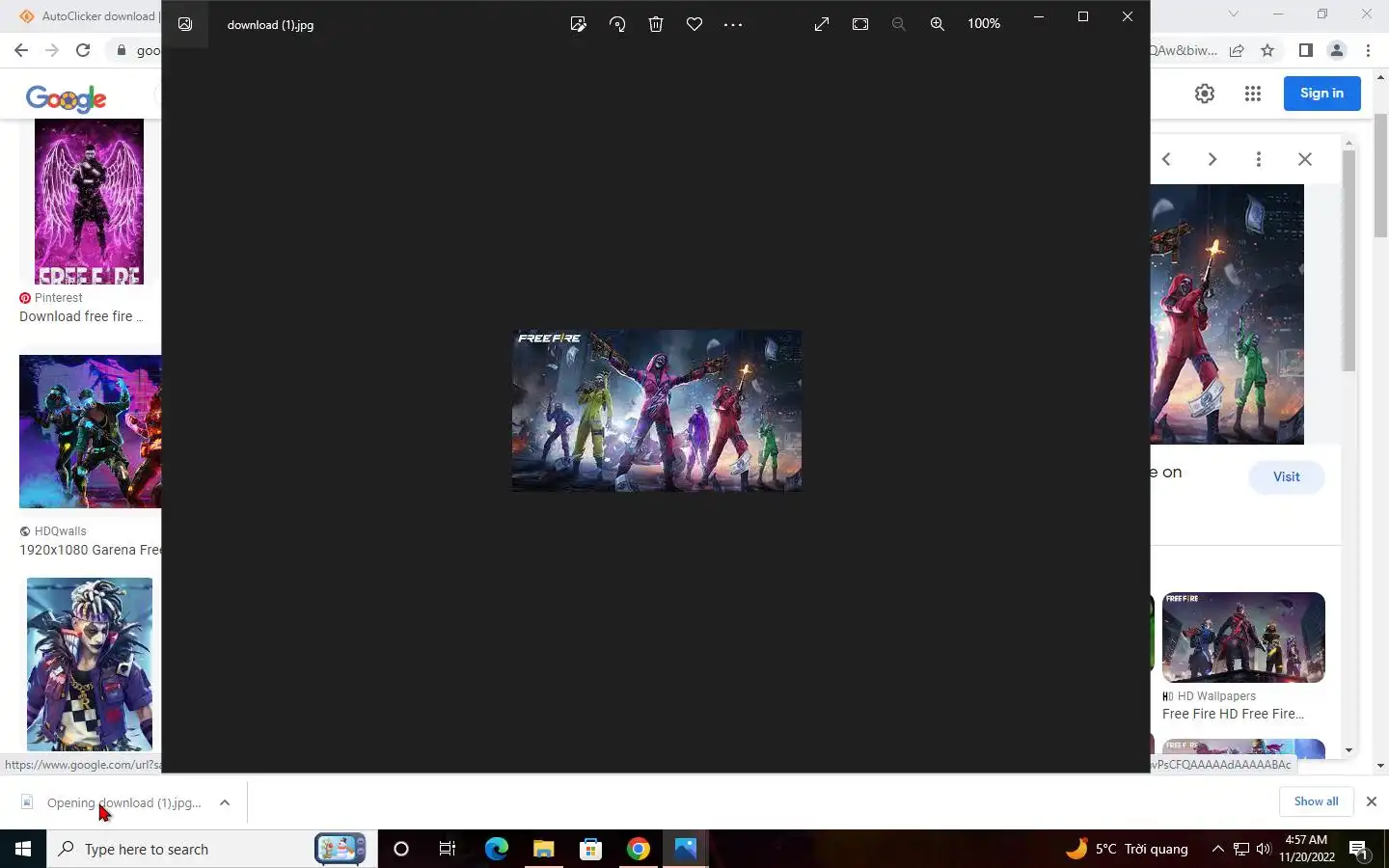Open Google apps grid
Viewport: 1389px width, 868px height.
click(1253, 94)
